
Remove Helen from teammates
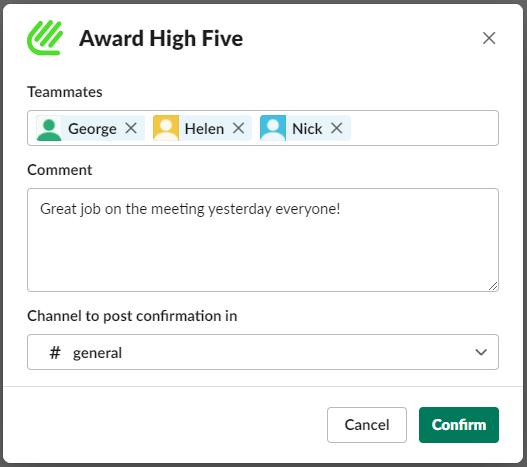pyautogui.click(x=238, y=128)
